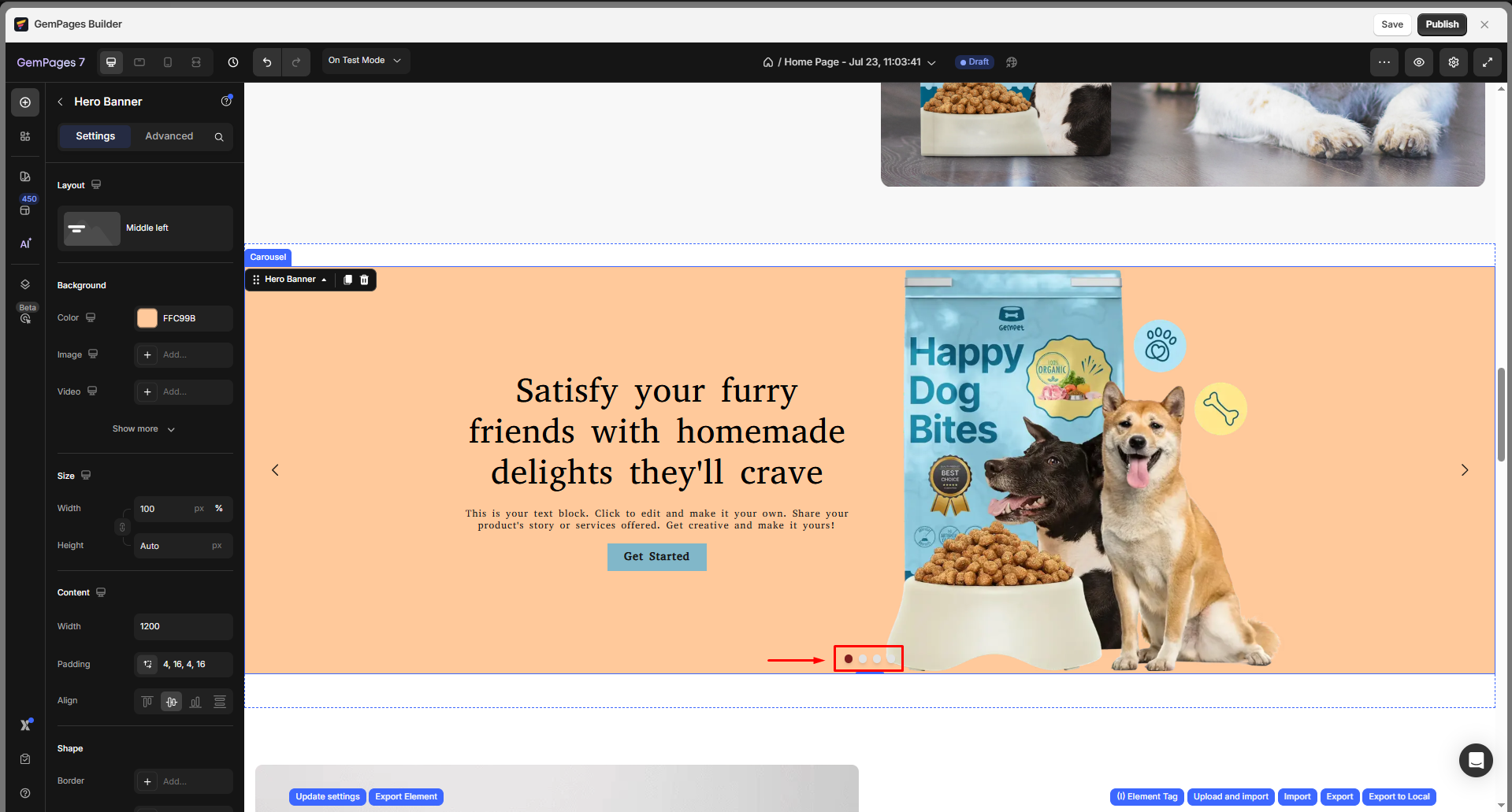Expand Show more background options
1512x812 pixels.
click(143, 429)
